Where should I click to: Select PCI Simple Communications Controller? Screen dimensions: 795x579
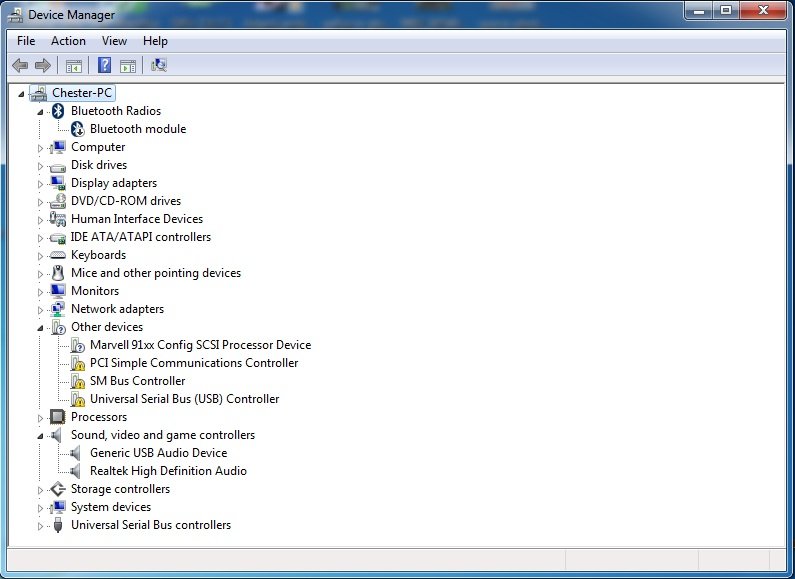194,363
